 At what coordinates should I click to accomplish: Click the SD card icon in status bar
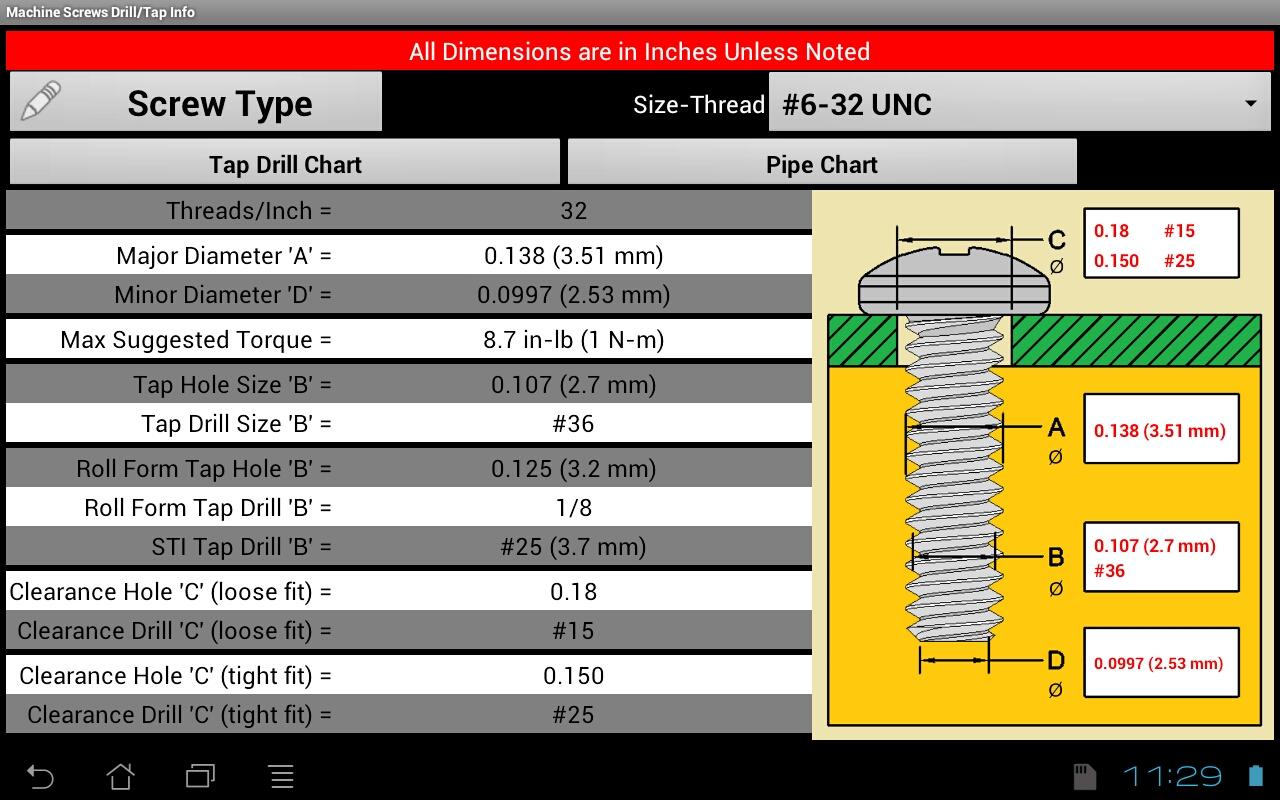coord(1086,775)
